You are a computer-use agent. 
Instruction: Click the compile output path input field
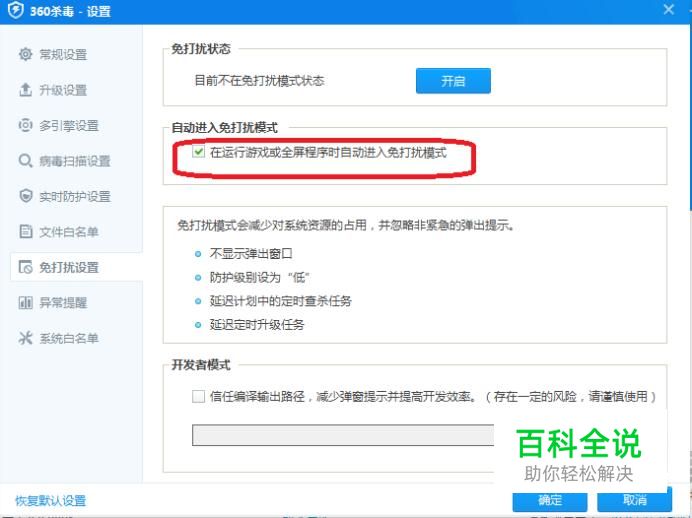pyautogui.click(x=343, y=435)
